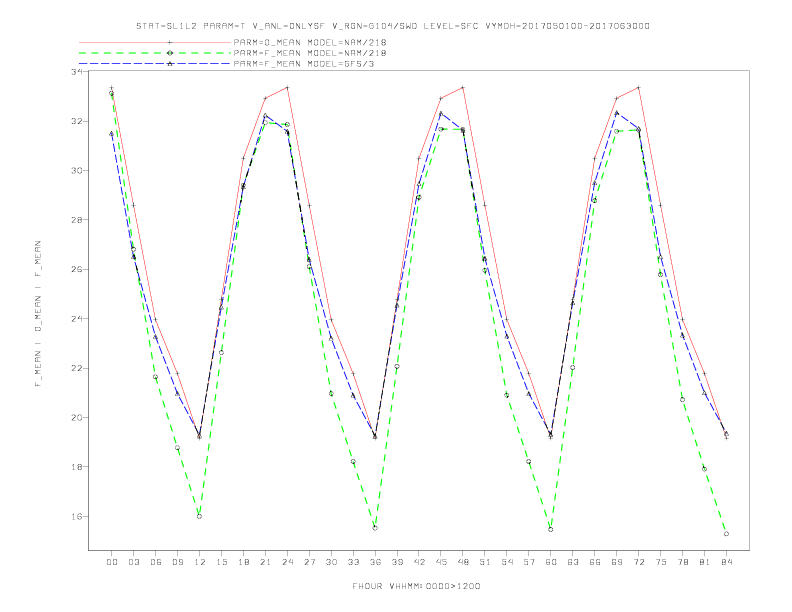Click y-axis tick label 32
792x612 pixels.
click(x=77, y=122)
